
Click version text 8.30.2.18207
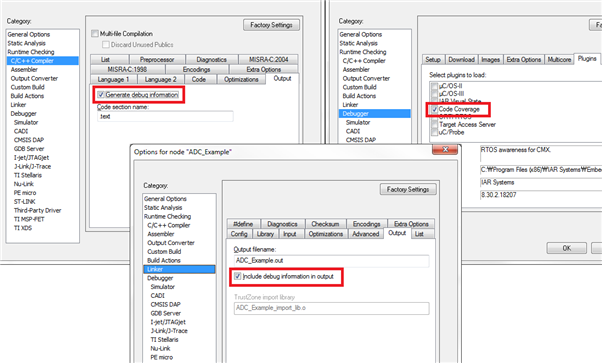tap(498, 195)
